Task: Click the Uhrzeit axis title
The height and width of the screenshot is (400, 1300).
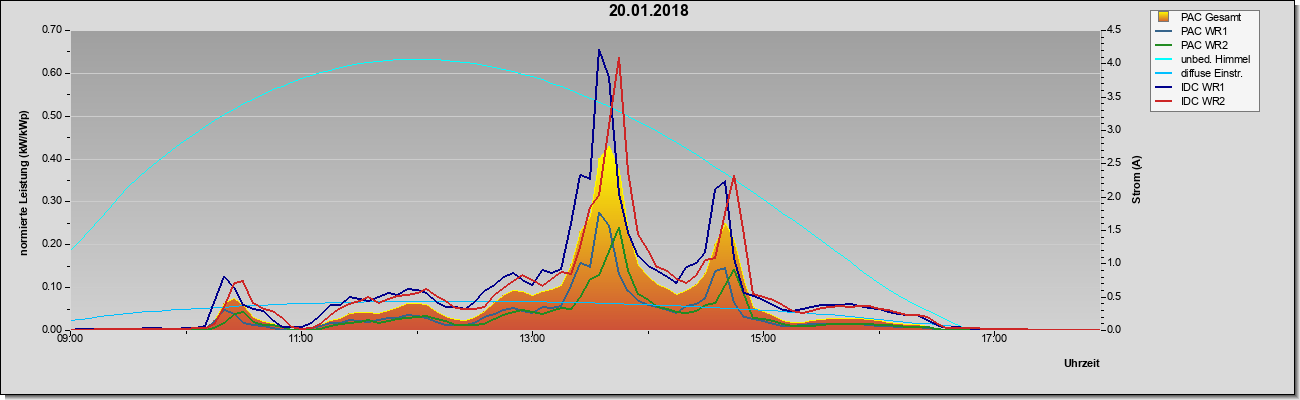Action: click(x=1082, y=364)
